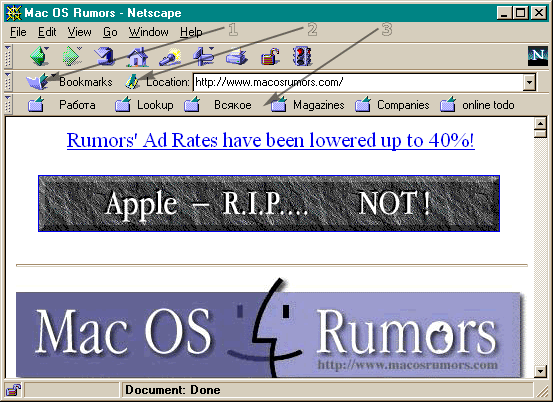Open the Edit menu

pos(47,32)
